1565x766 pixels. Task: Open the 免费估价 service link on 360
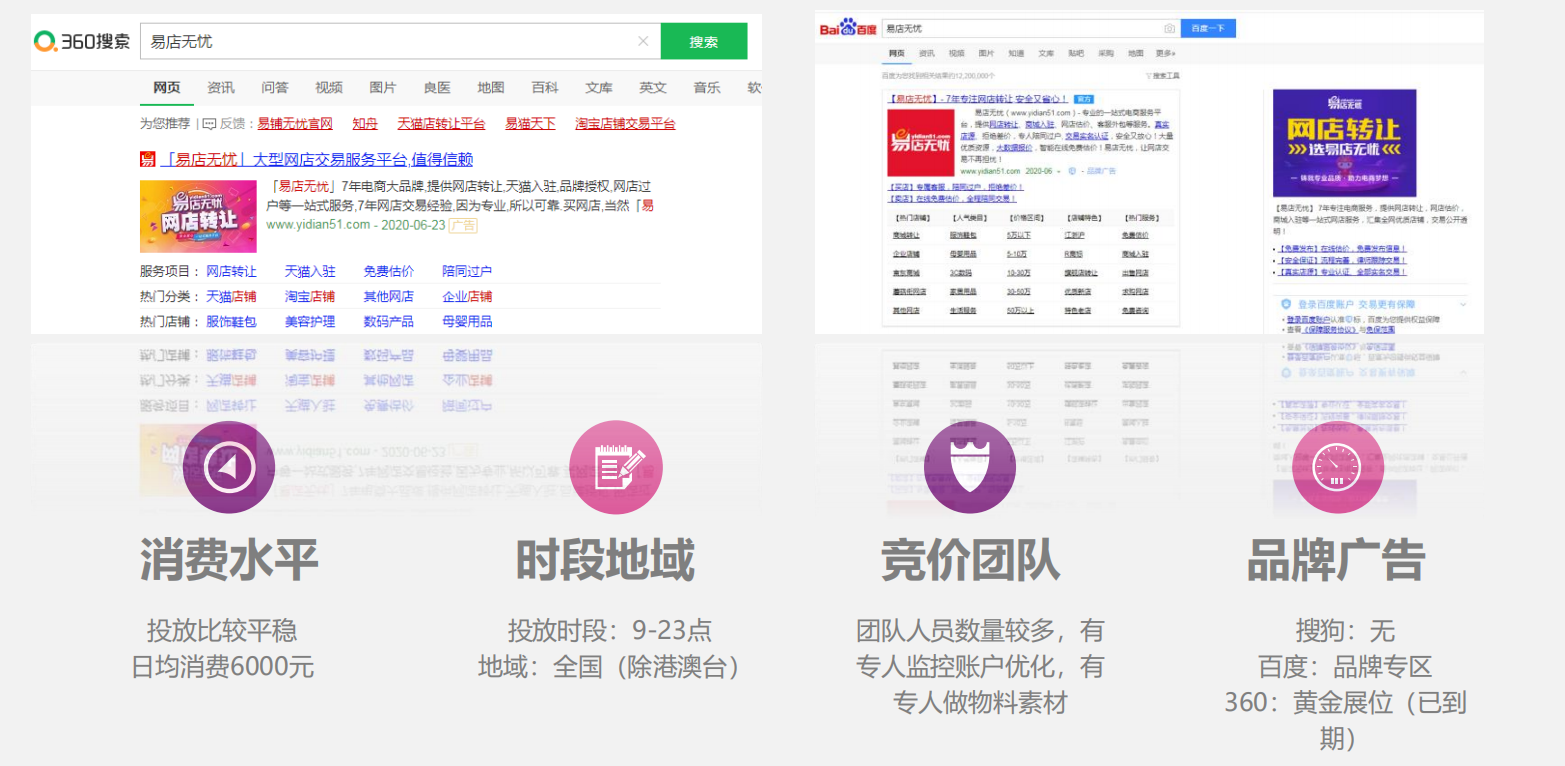tap(389, 272)
